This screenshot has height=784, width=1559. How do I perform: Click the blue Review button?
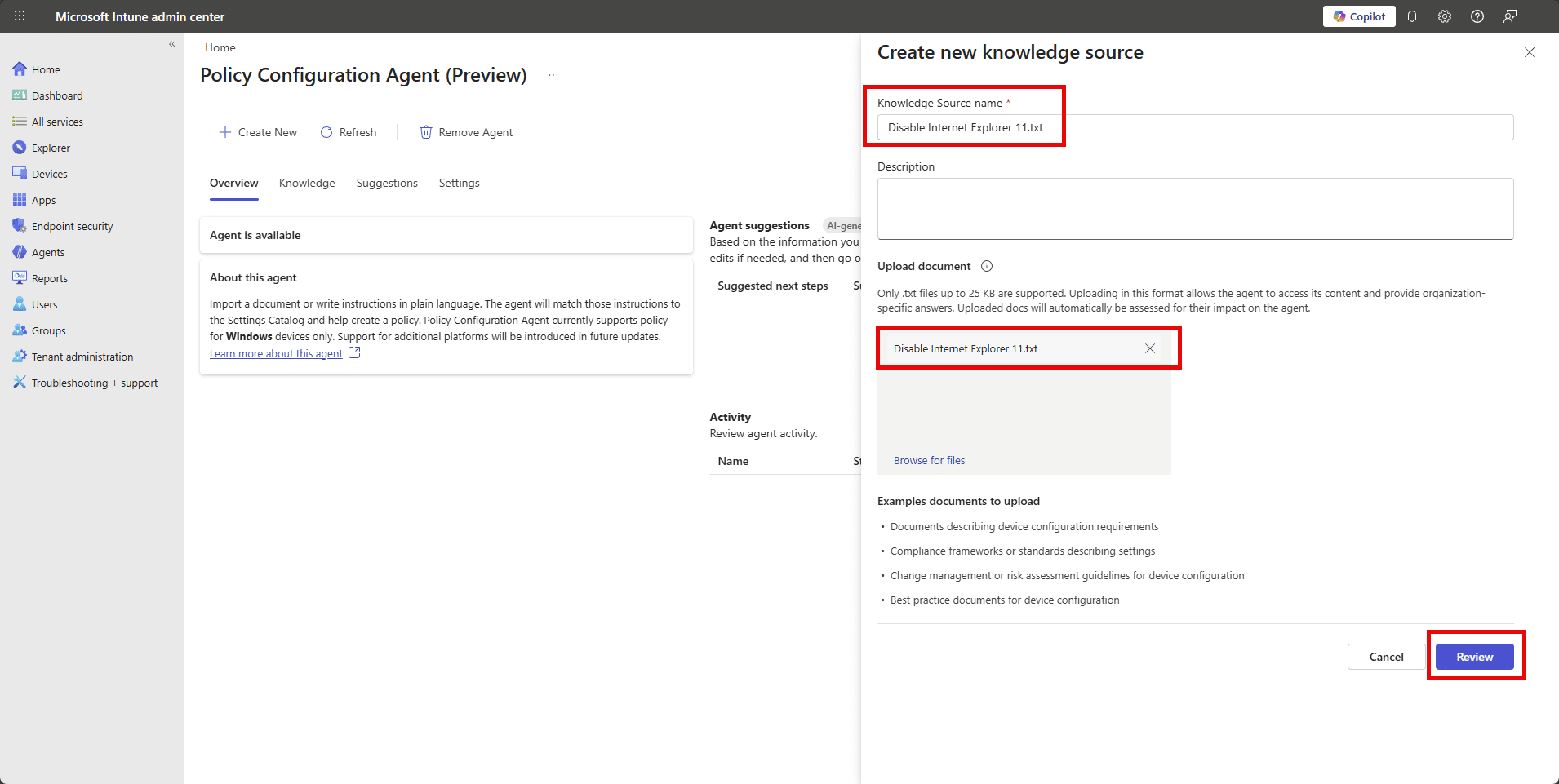[x=1474, y=657]
